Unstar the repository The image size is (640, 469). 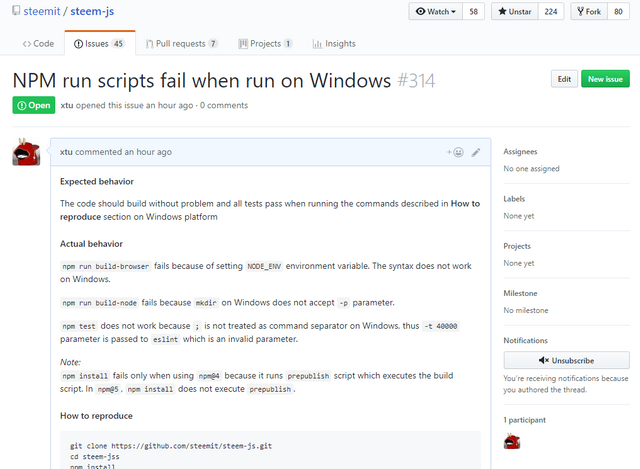point(515,11)
